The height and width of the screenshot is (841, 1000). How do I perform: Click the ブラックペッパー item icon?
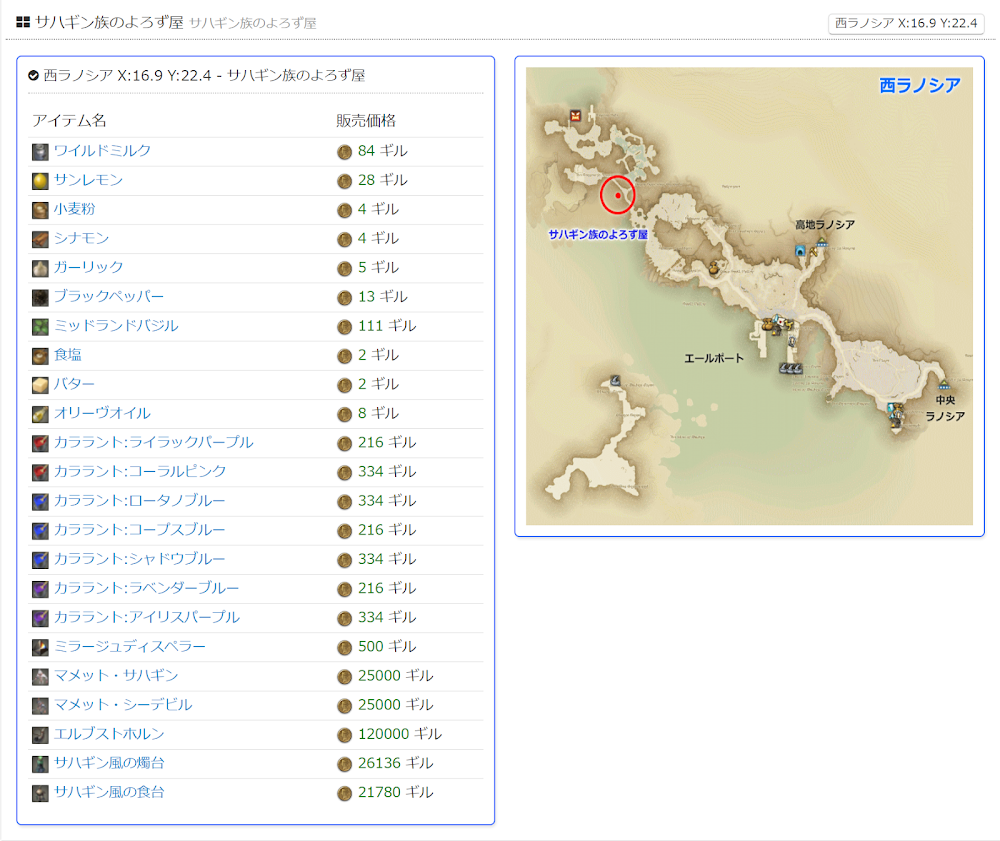40,298
